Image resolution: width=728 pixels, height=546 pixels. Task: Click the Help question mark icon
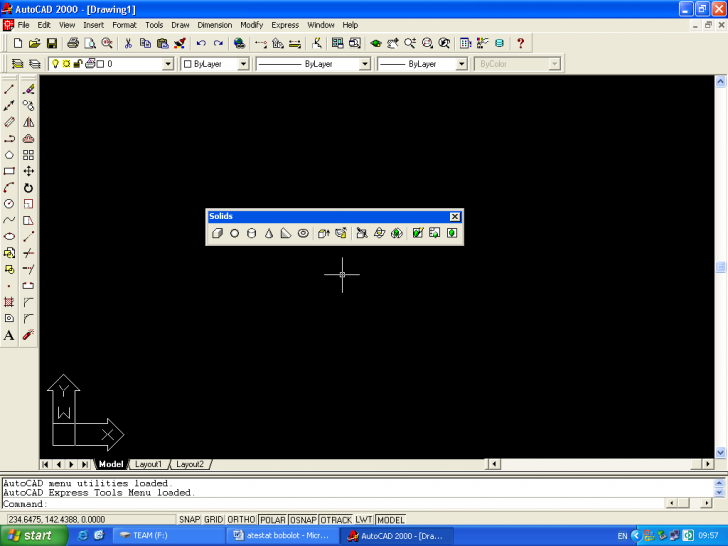[x=520, y=43]
